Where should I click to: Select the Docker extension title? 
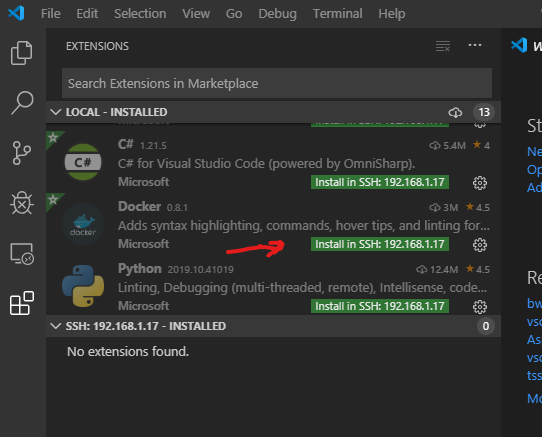click(x=139, y=206)
